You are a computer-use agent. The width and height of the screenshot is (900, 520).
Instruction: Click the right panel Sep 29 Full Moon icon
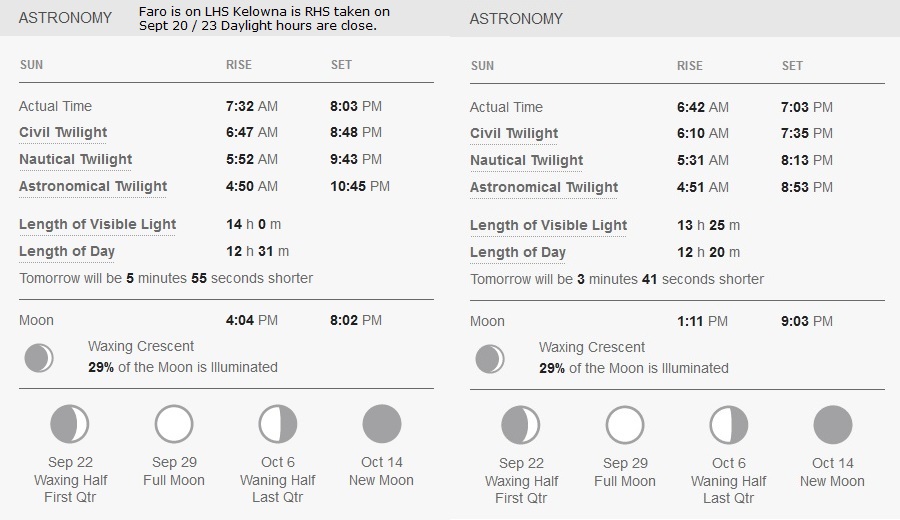point(625,425)
